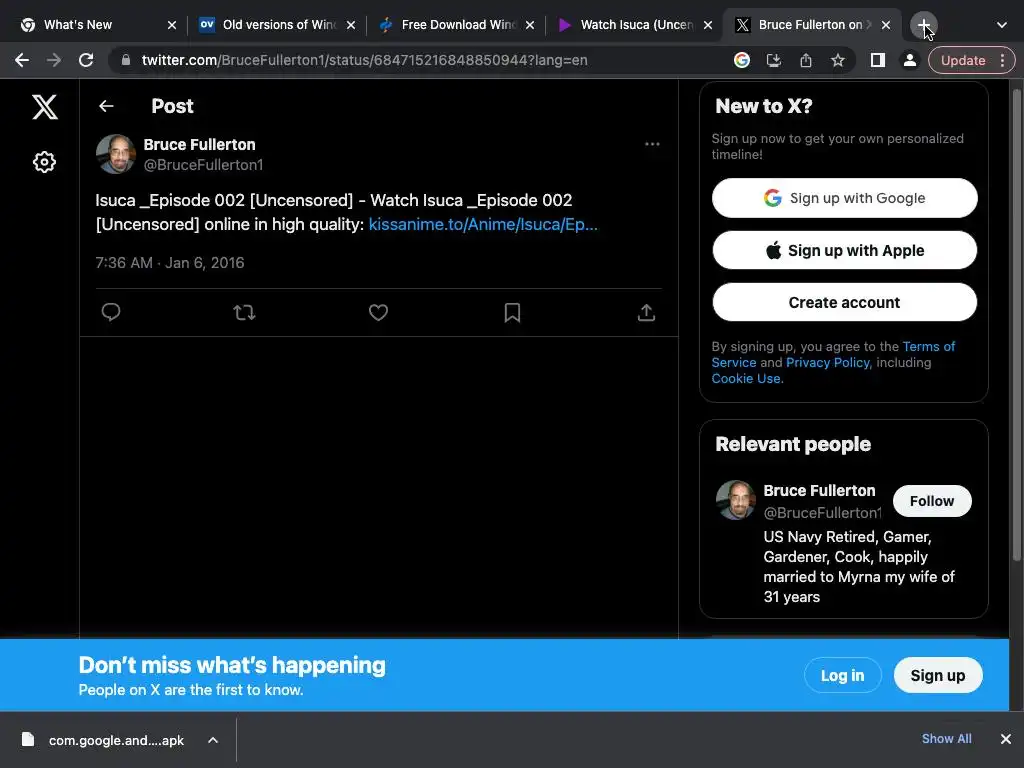Screen dimensions: 1024x768
Task: Click the reply icon under the post
Action: (111, 312)
